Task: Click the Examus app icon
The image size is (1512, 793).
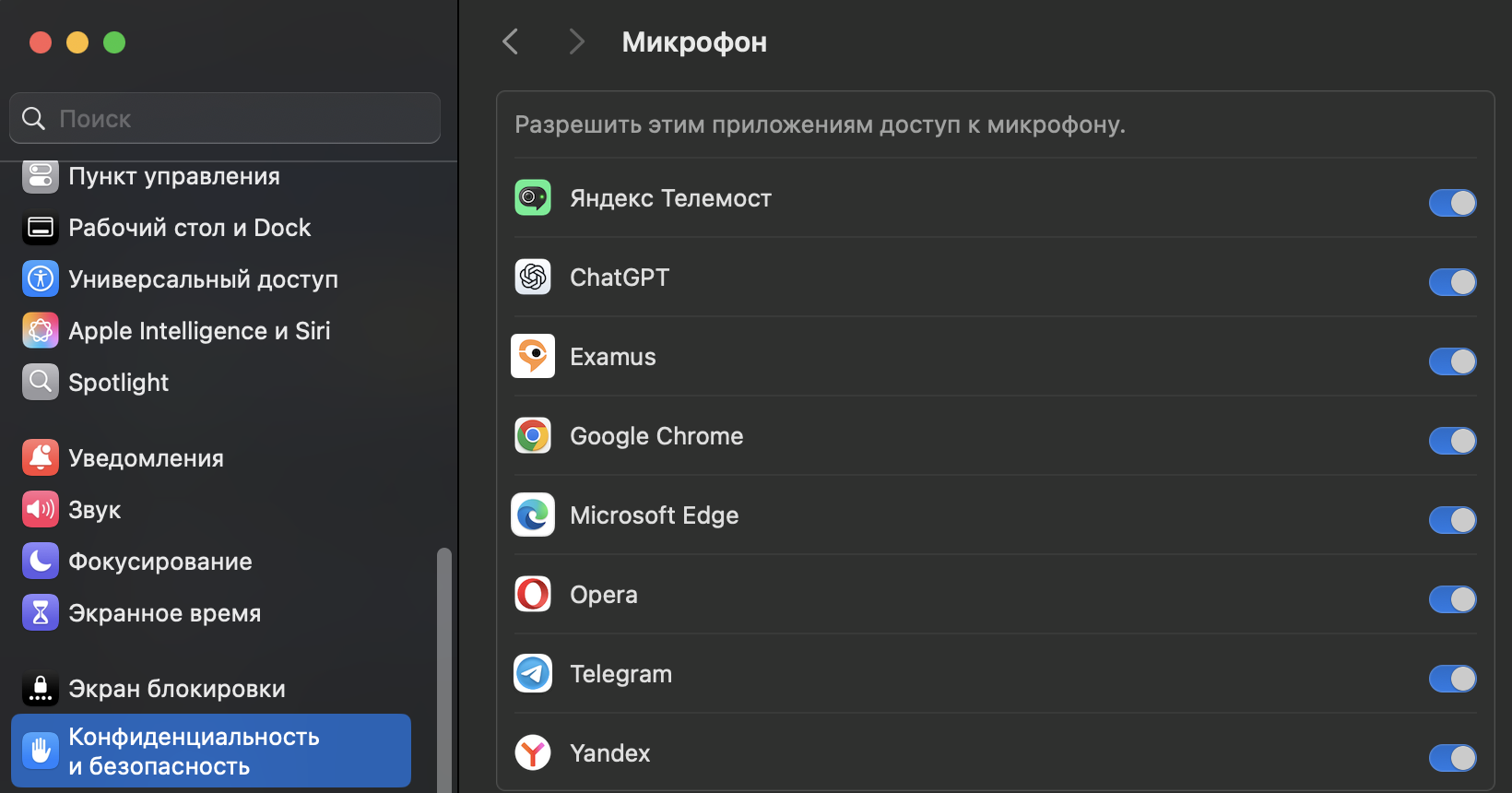Action: (533, 356)
